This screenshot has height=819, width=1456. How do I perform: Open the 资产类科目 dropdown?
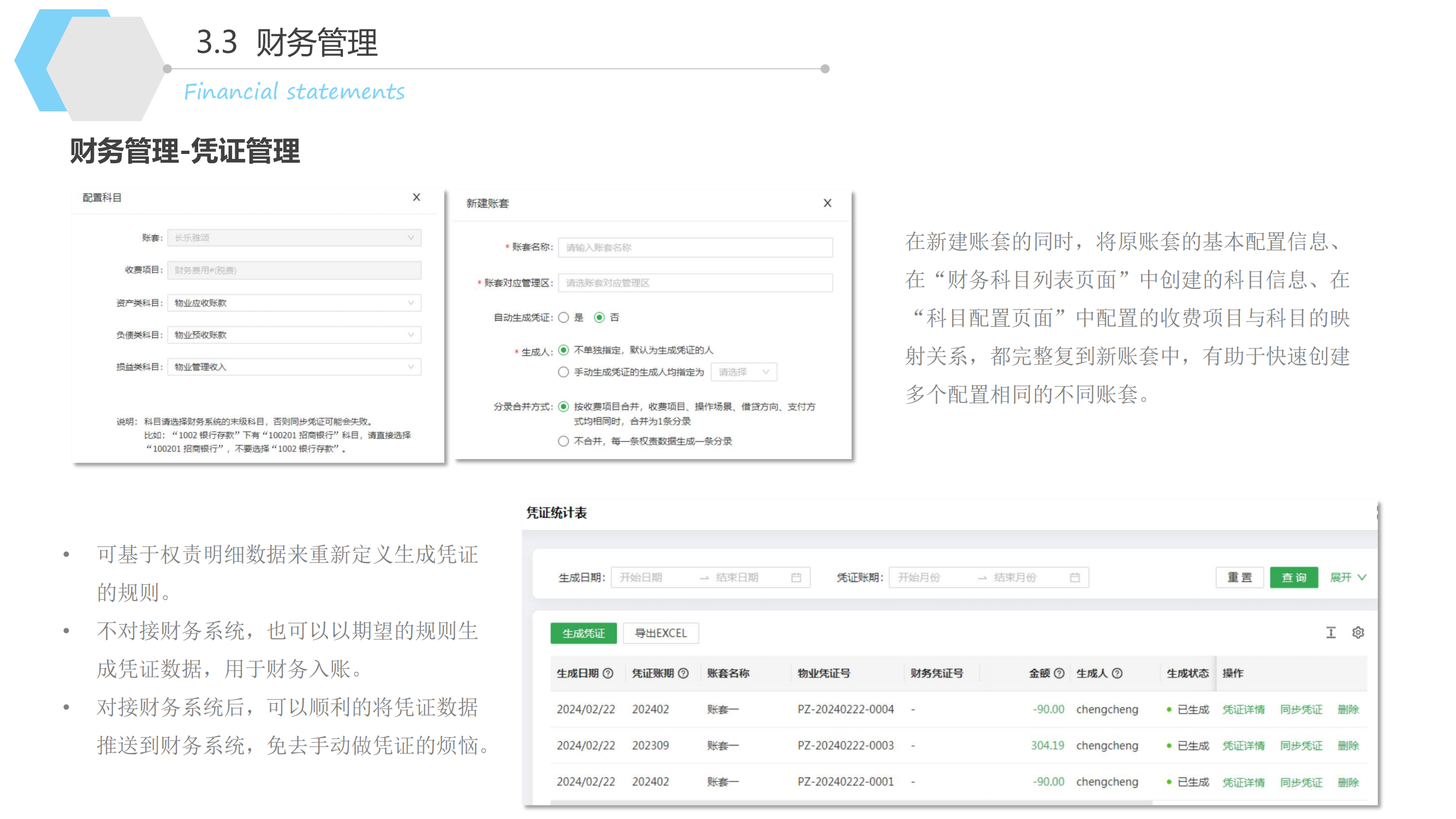point(294,303)
